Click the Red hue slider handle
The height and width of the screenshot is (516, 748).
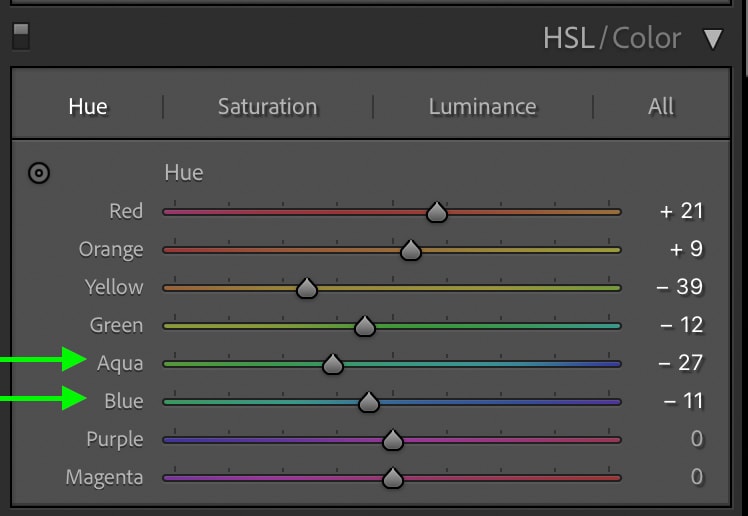tap(436, 212)
